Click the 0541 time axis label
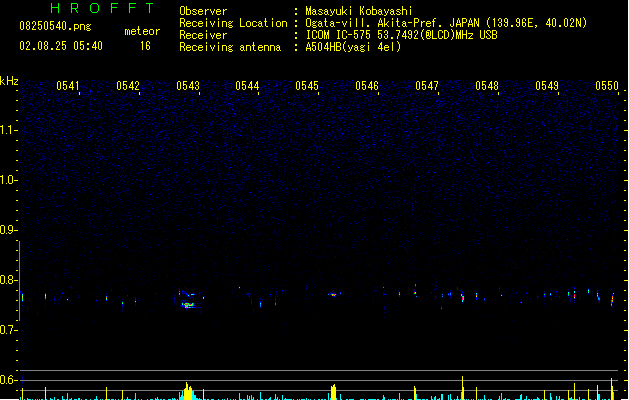The height and width of the screenshot is (400, 629). 67,86
